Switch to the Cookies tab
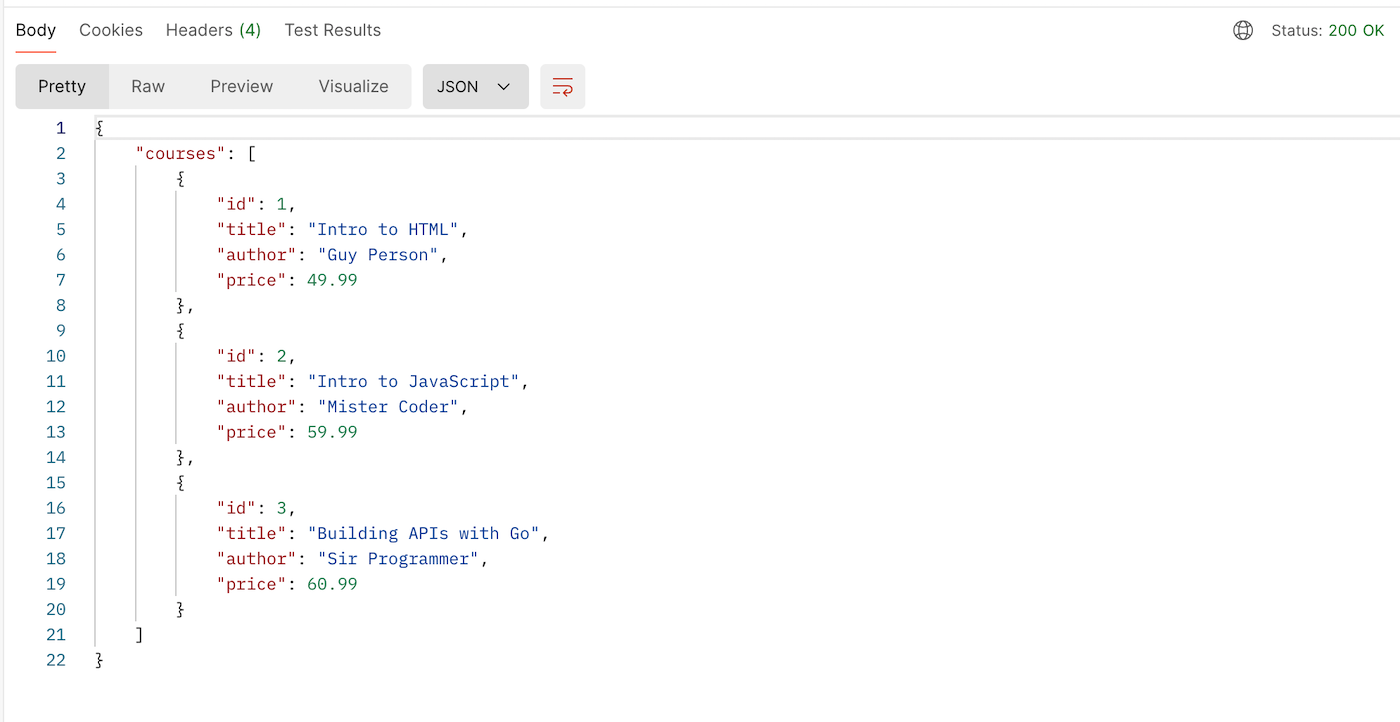The image size is (1400, 722). click(x=110, y=30)
